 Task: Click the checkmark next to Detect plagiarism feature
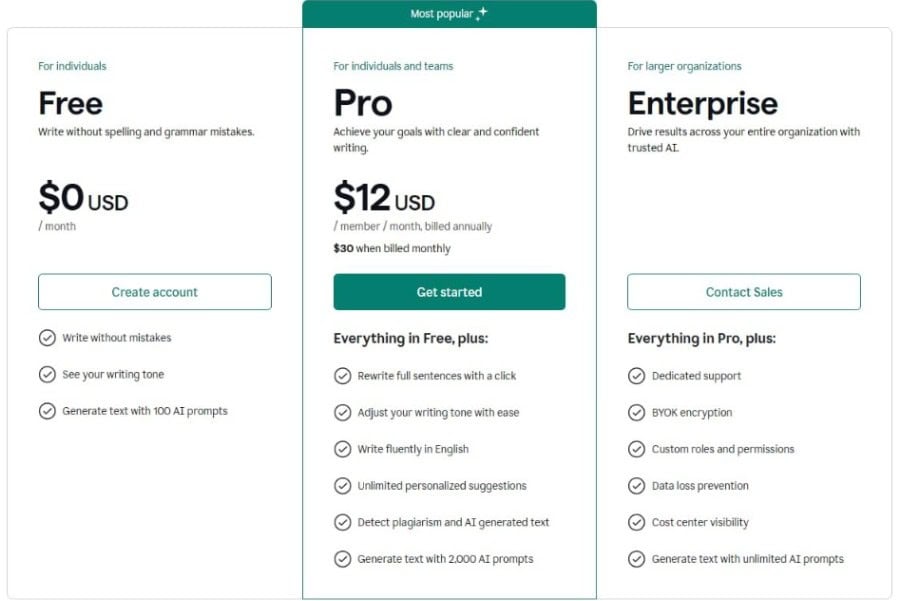(x=341, y=522)
